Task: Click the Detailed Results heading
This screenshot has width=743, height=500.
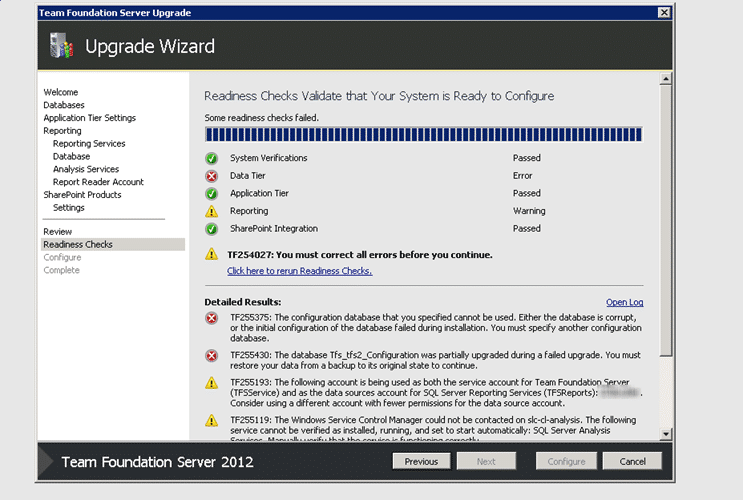Action: pos(243,302)
